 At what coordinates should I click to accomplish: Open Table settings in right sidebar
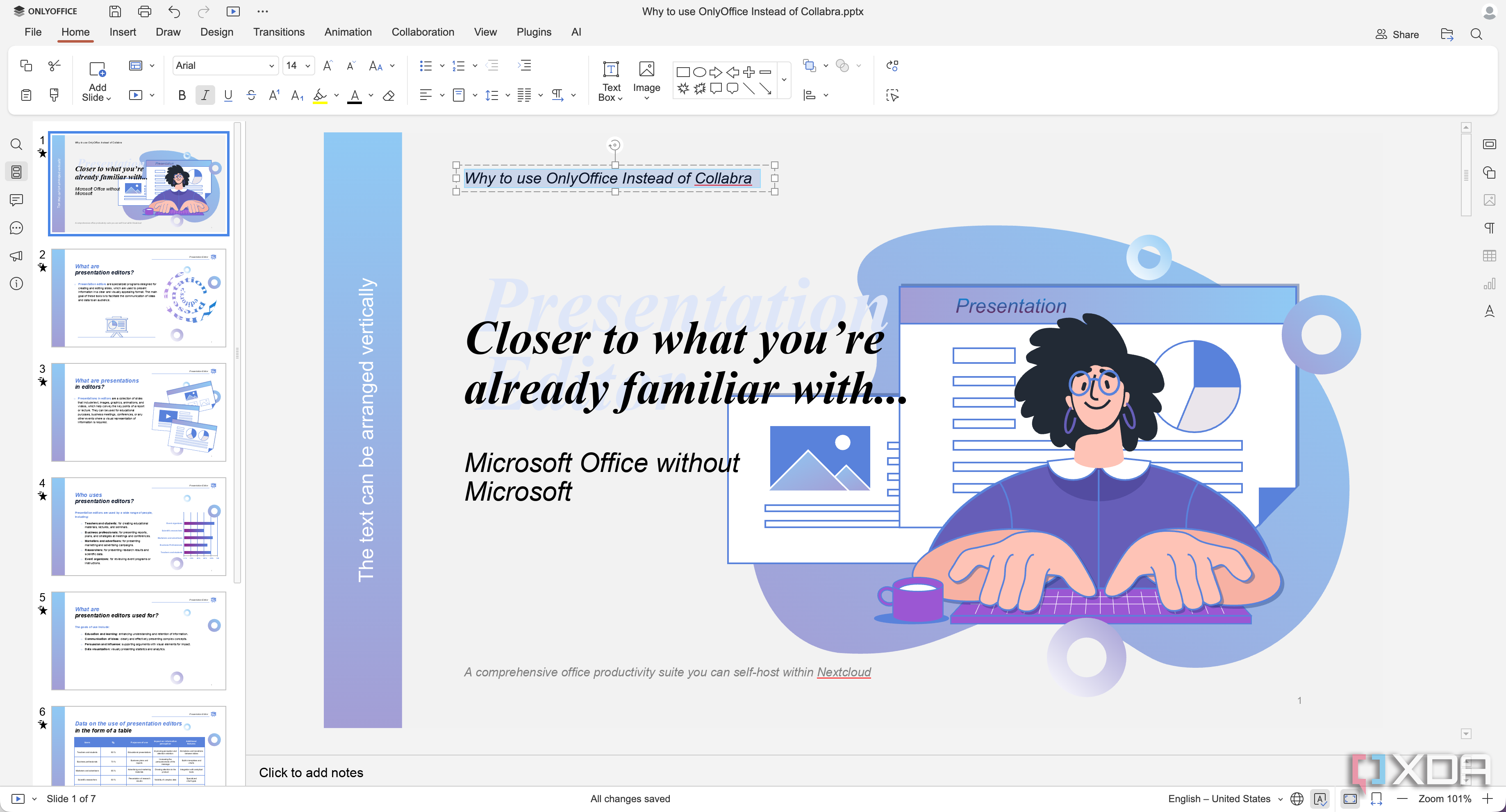(1489, 255)
